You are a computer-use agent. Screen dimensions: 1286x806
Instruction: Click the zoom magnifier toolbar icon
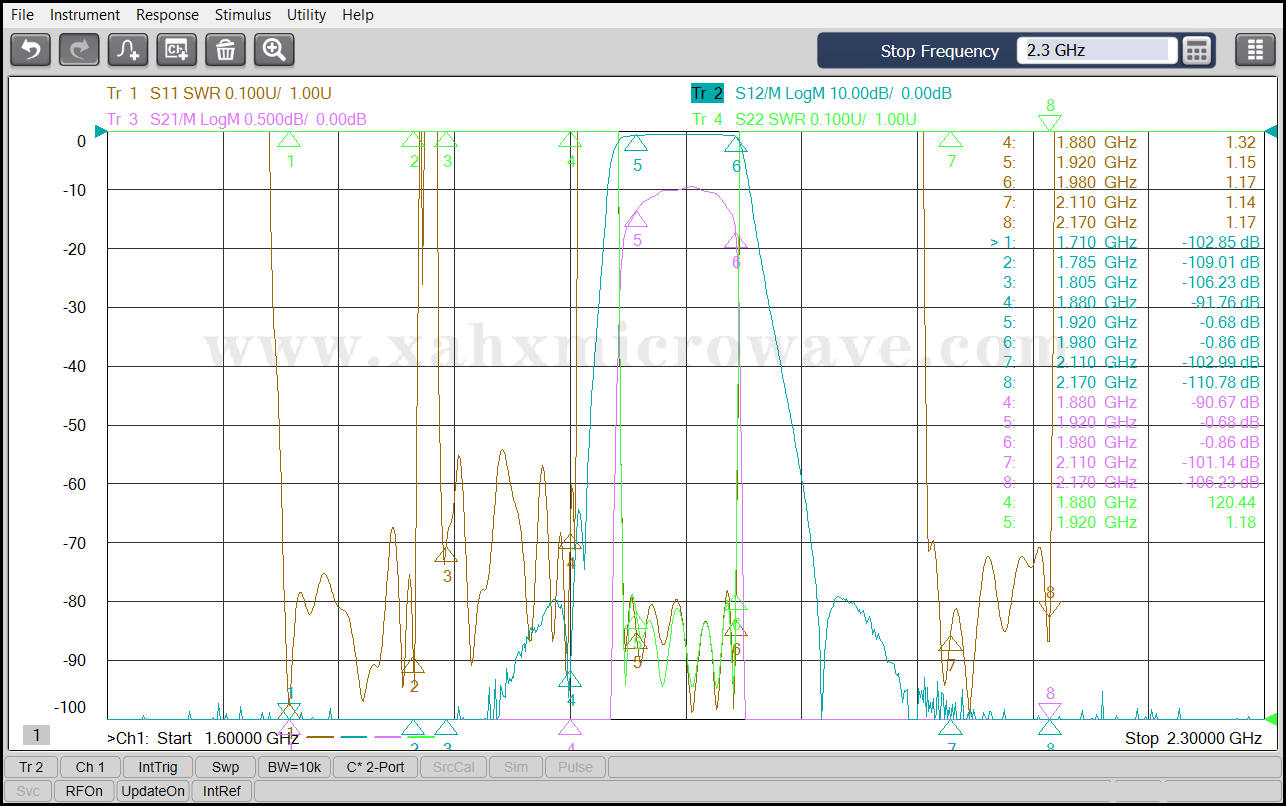coord(274,49)
